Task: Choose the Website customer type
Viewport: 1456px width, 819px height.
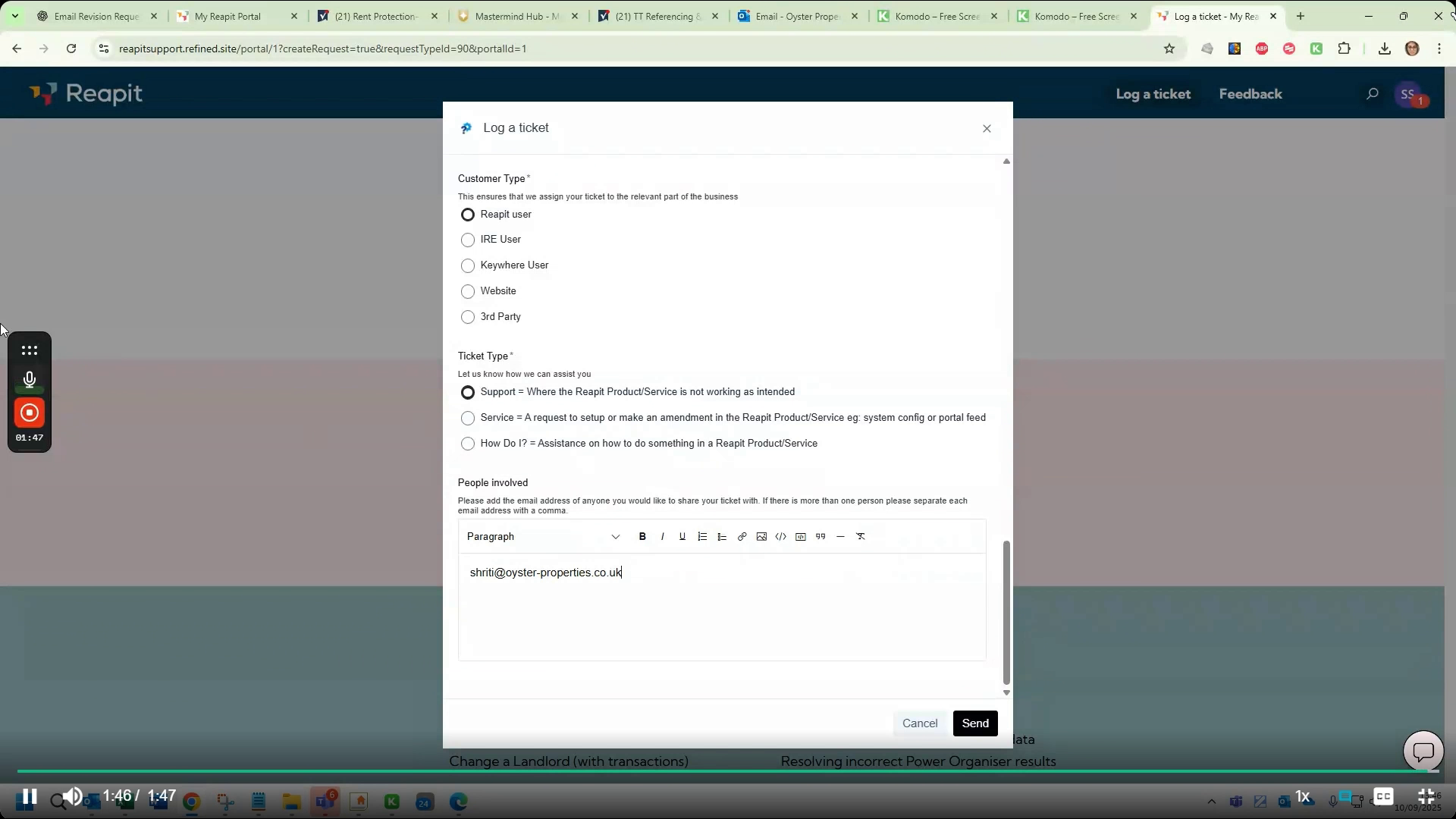Action: [467, 291]
